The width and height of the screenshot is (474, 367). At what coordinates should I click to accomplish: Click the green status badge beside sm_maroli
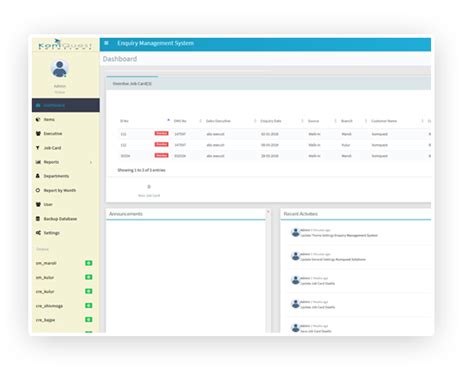click(89, 263)
